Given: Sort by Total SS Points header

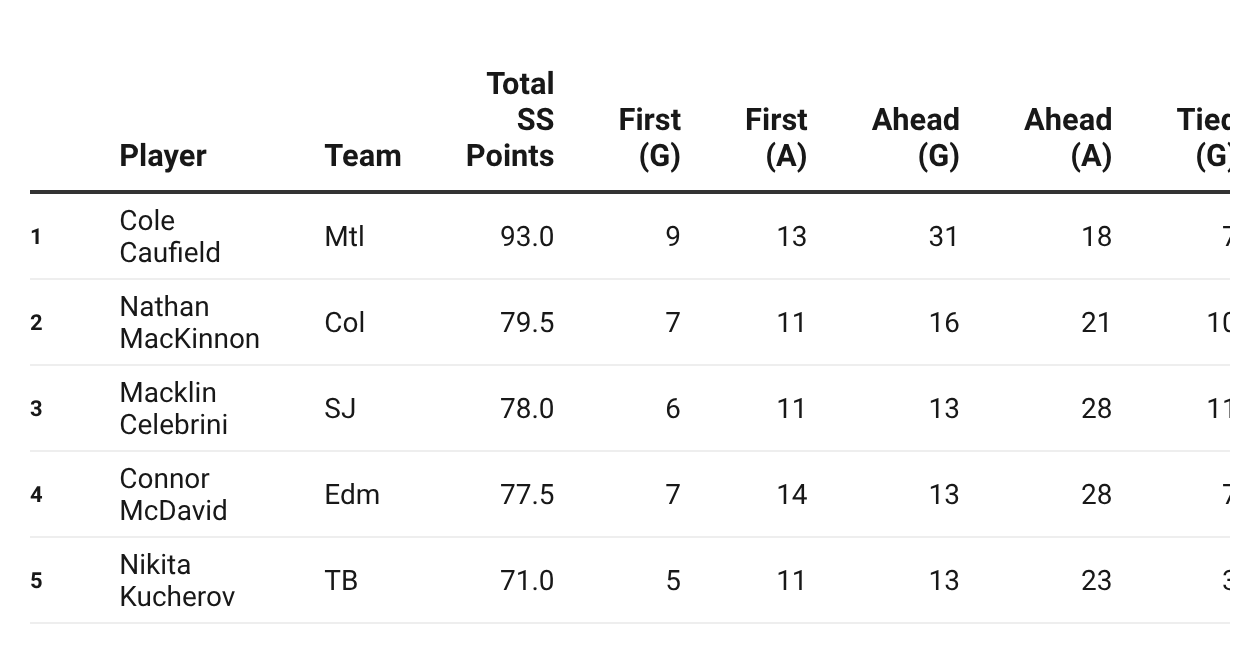Looking at the screenshot, I should click(511, 120).
